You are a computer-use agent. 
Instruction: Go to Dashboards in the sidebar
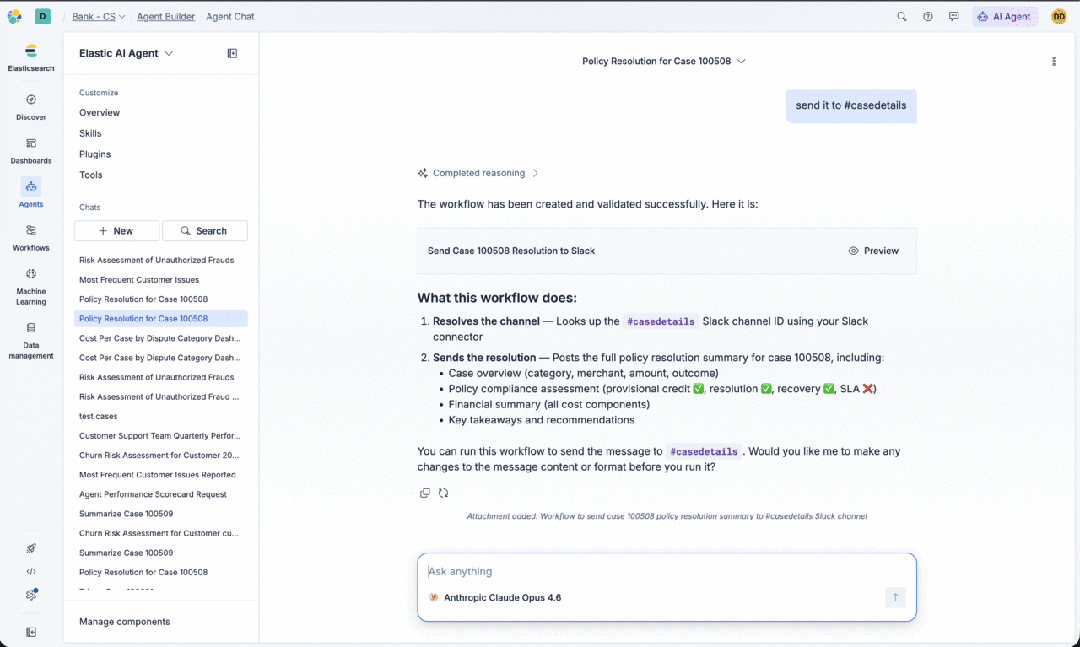click(x=31, y=151)
